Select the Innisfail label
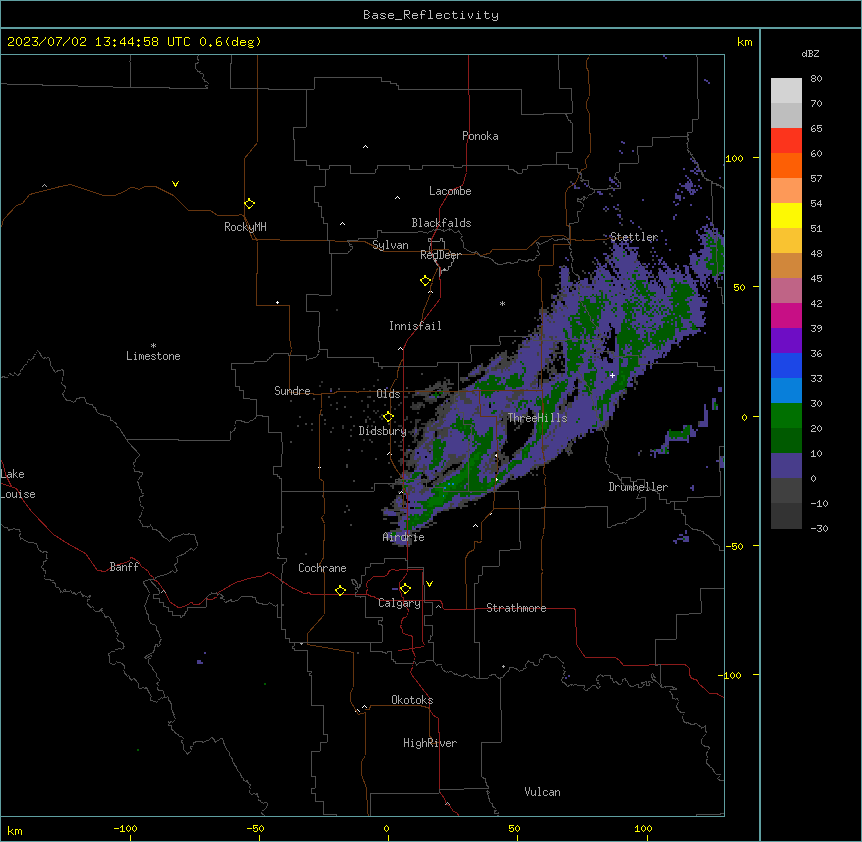The image size is (862, 842). tap(415, 326)
